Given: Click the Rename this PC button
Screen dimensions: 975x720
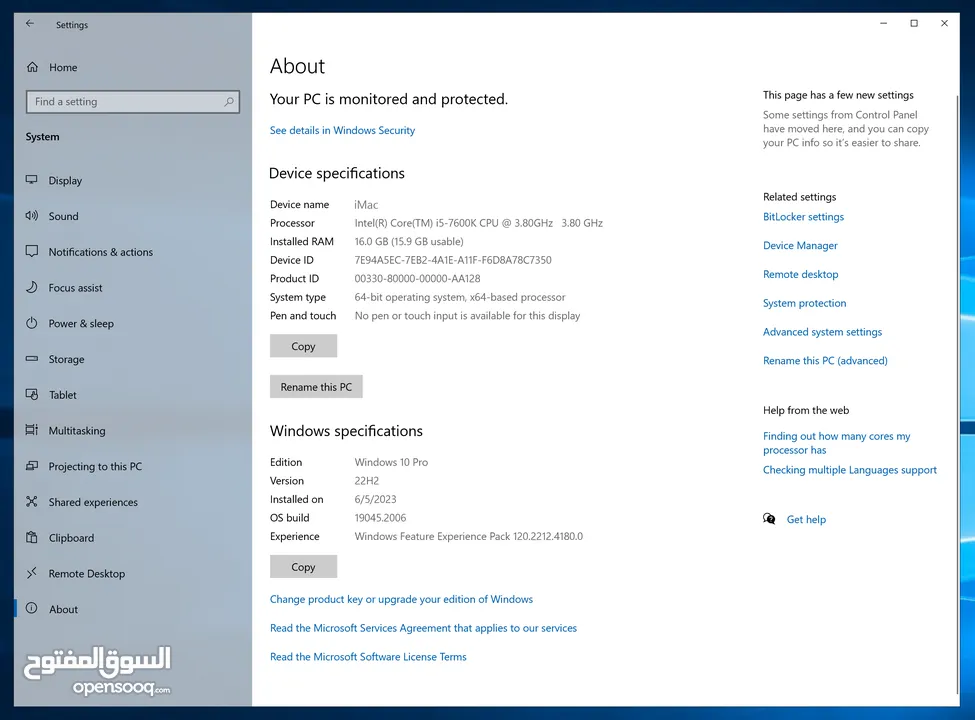Looking at the screenshot, I should [x=316, y=387].
